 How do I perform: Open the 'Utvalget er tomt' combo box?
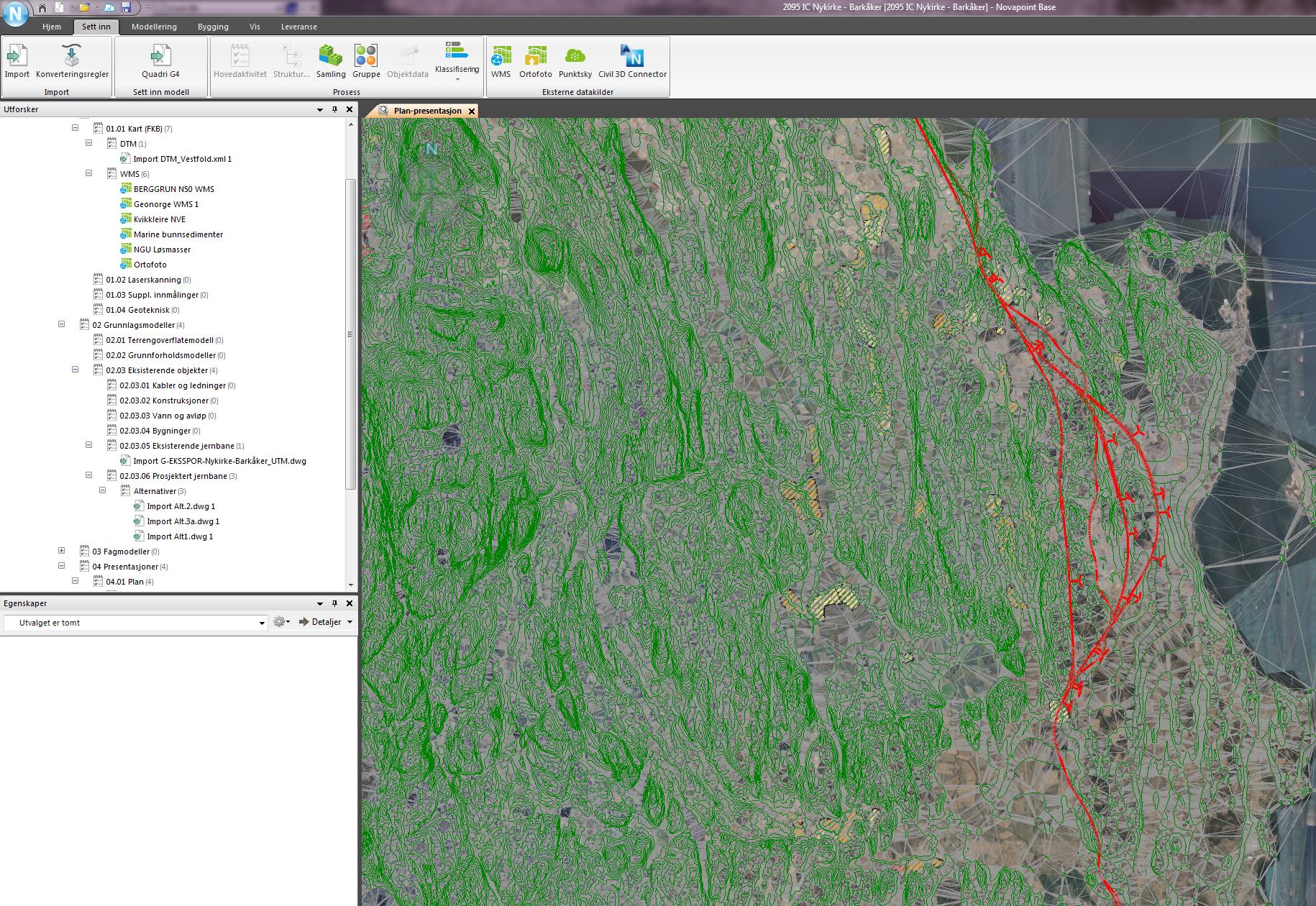[136, 623]
